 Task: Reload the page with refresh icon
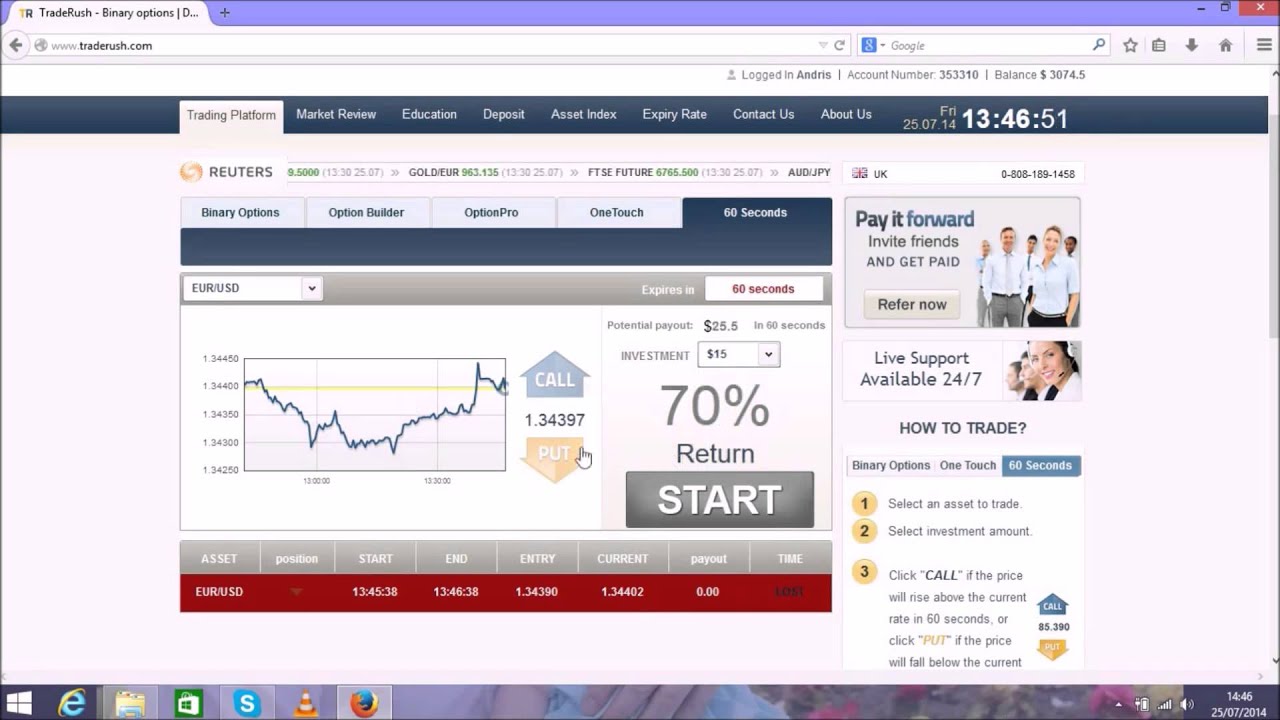click(x=839, y=45)
